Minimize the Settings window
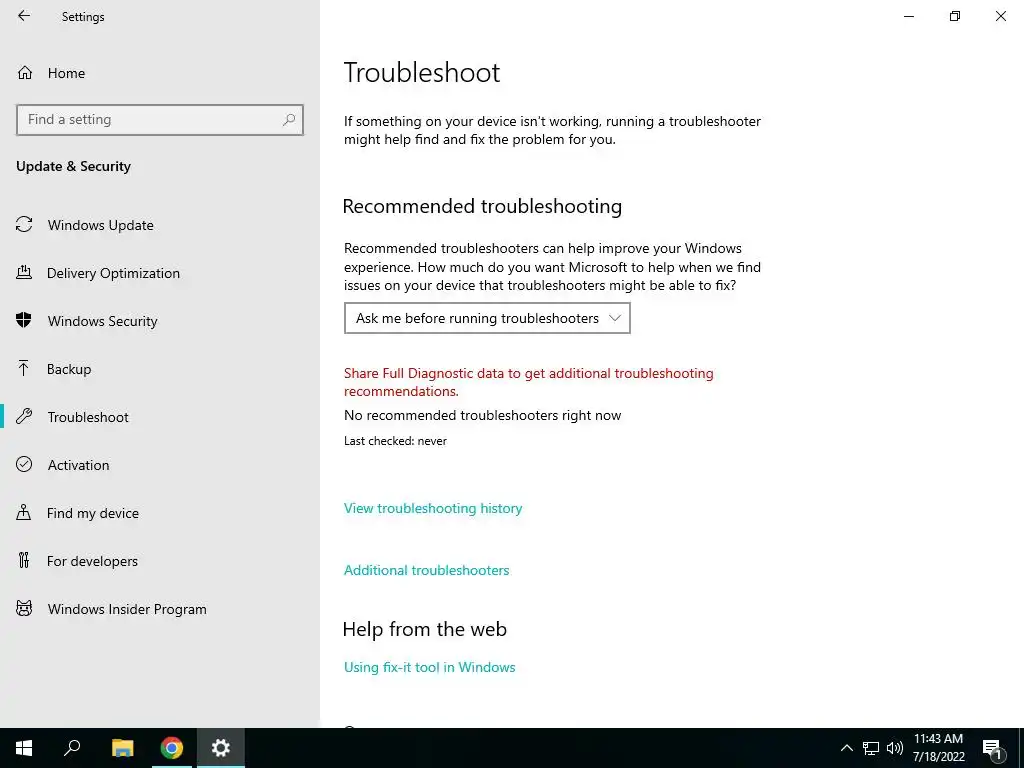The width and height of the screenshot is (1024, 768). pos(909,16)
